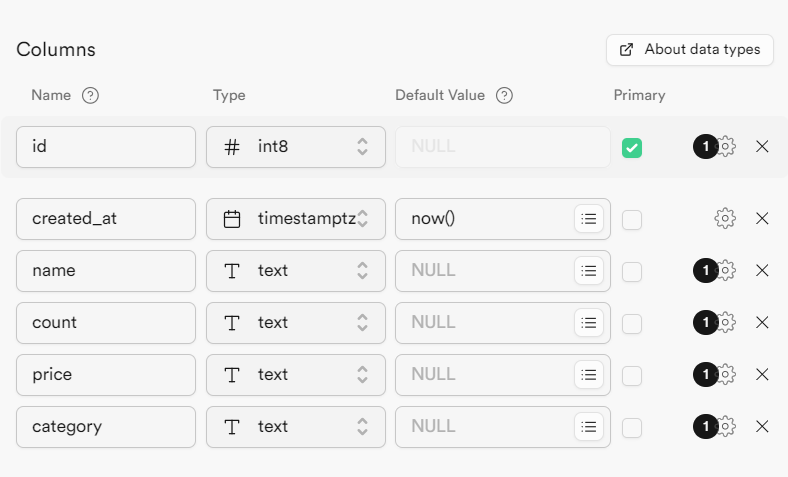This screenshot has width=788, height=477.
Task: Change timestamptz type dropdown for created_at
Action: (x=296, y=218)
